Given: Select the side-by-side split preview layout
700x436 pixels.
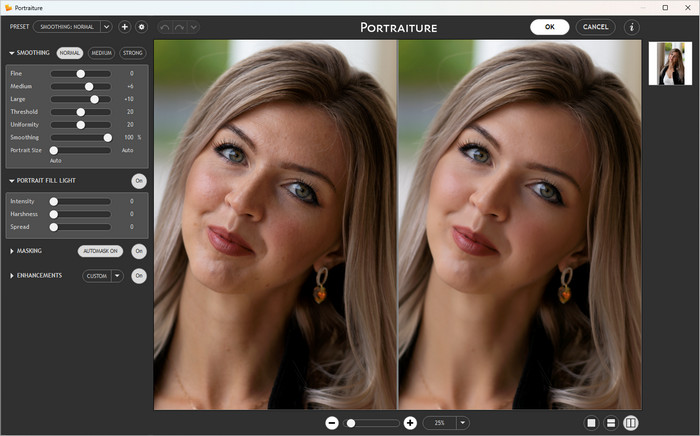Looking at the screenshot, I should pyautogui.click(x=631, y=423).
